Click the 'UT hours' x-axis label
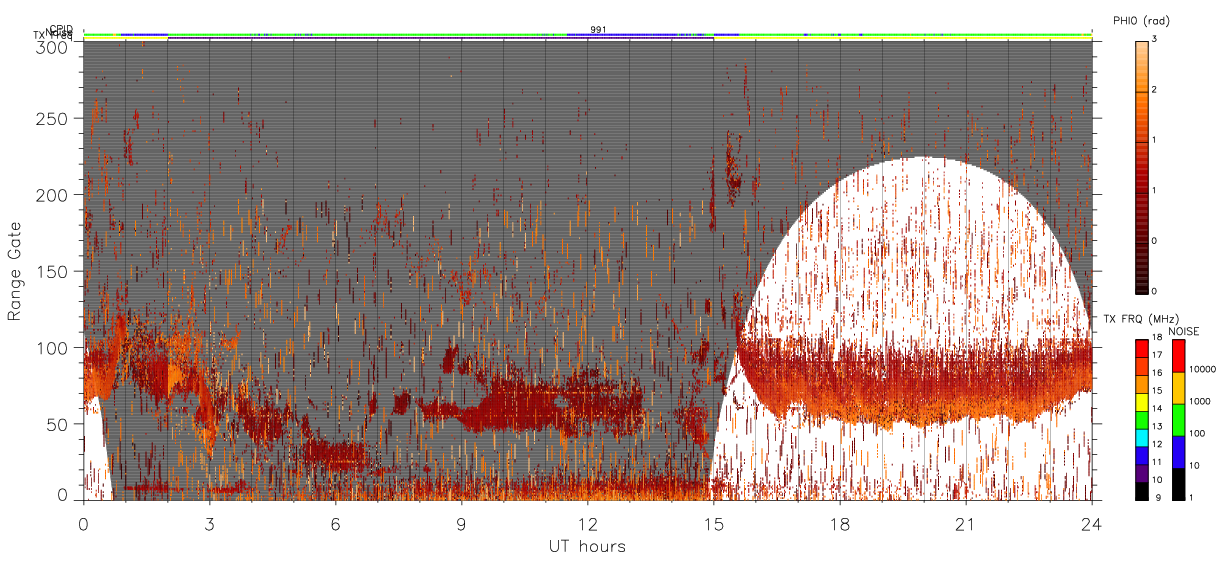Viewport: 1228px width, 567px height. coord(587,546)
